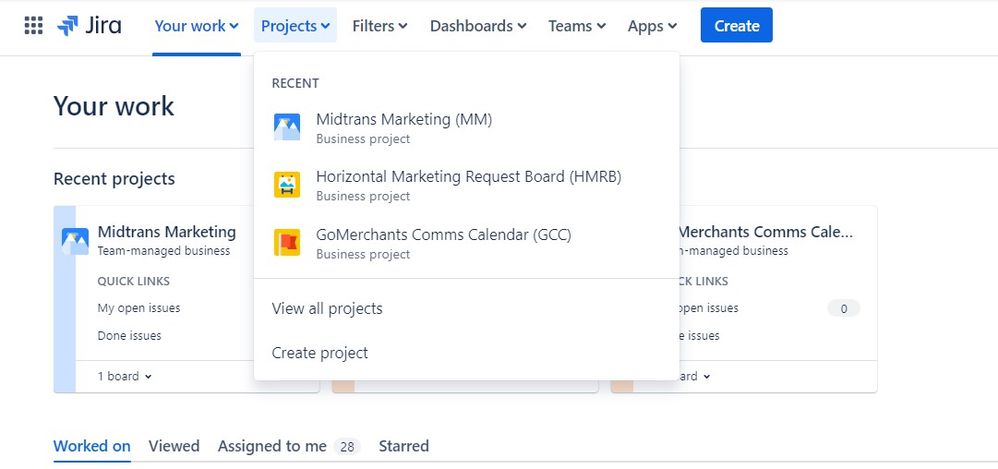This screenshot has height=469, width=998.
Task: Switch to the Assigned to me tab
Action: tap(289, 446)
